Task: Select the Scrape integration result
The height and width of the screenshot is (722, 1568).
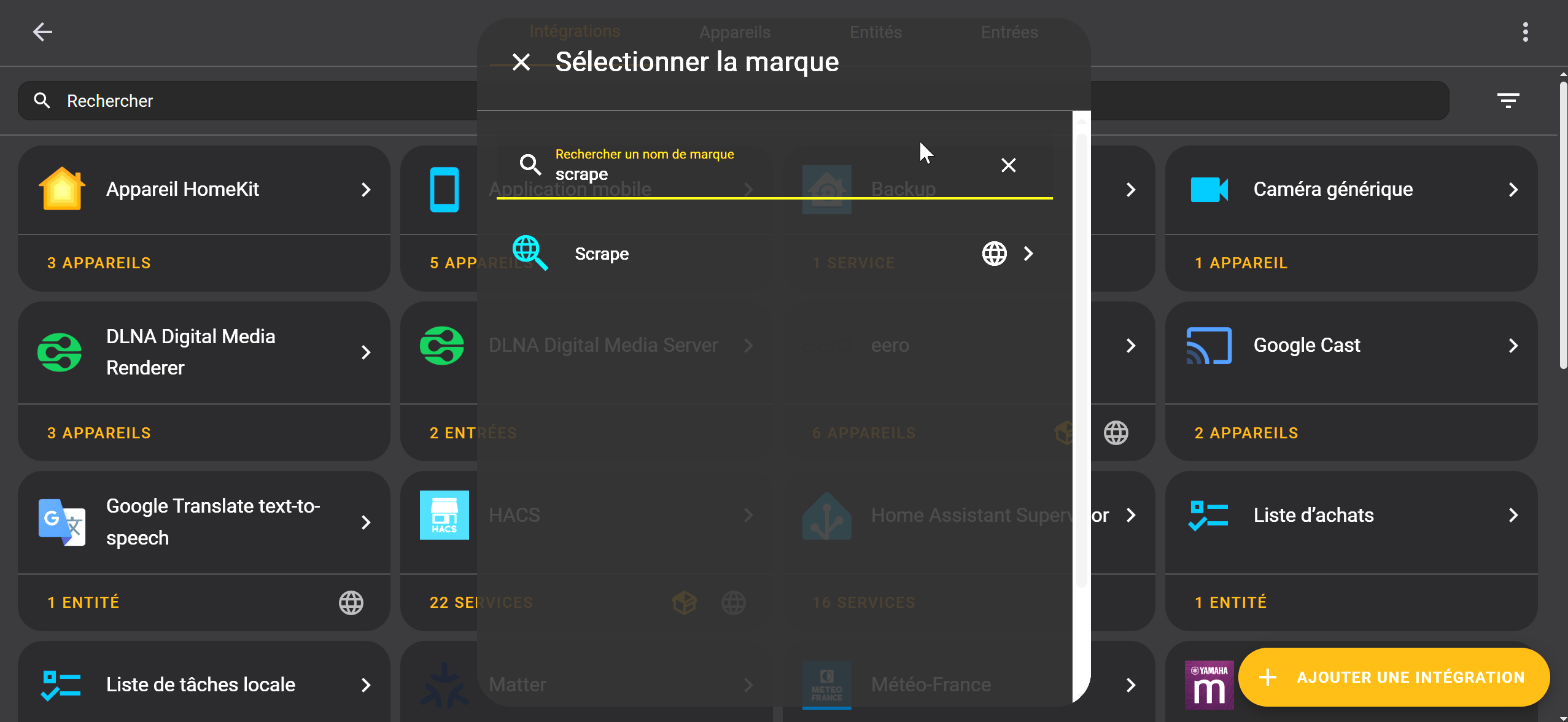Action: 602,254
